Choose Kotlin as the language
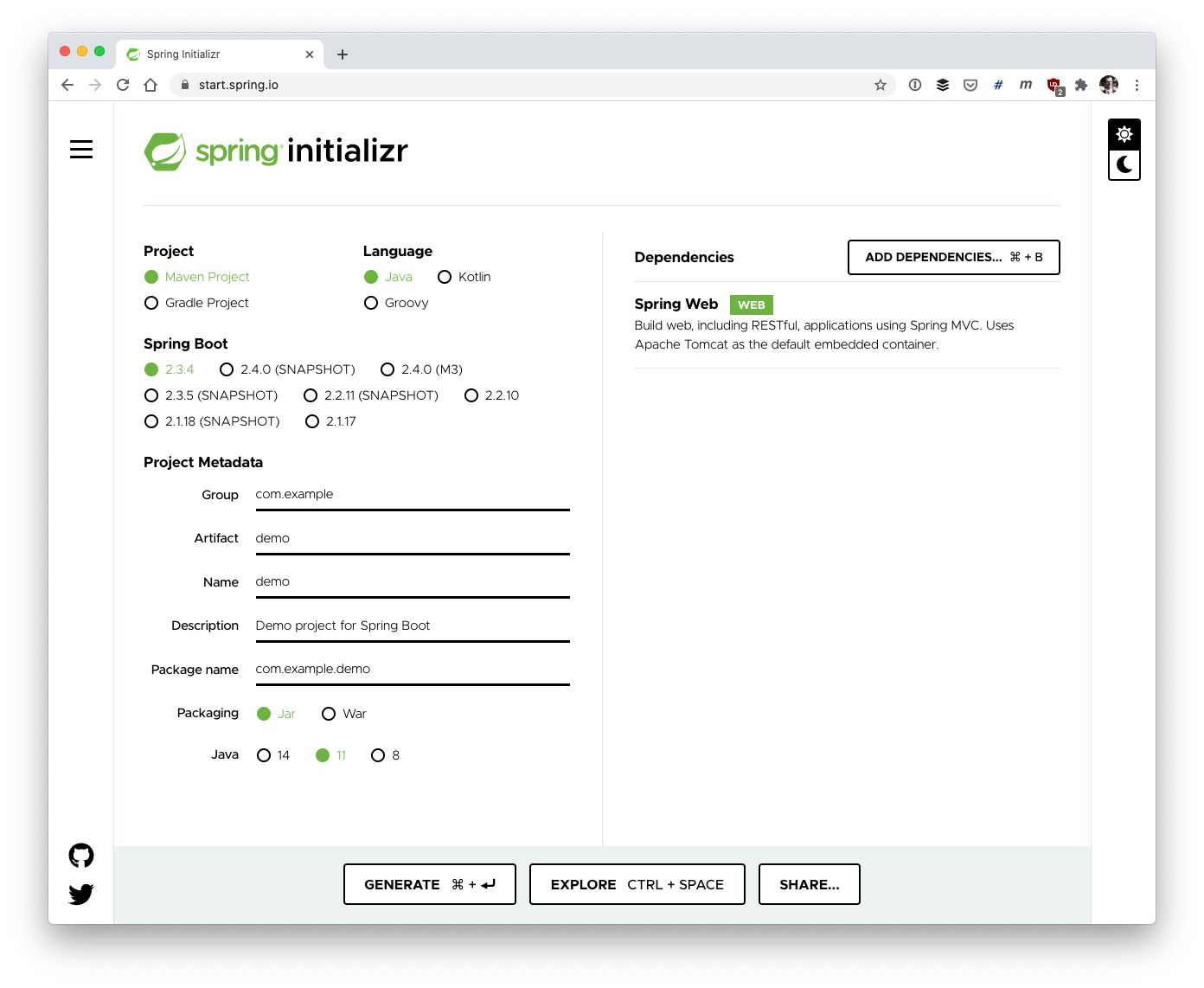Image resolution: width=1204 pixels, height=988 pixels. pos(464,277)
